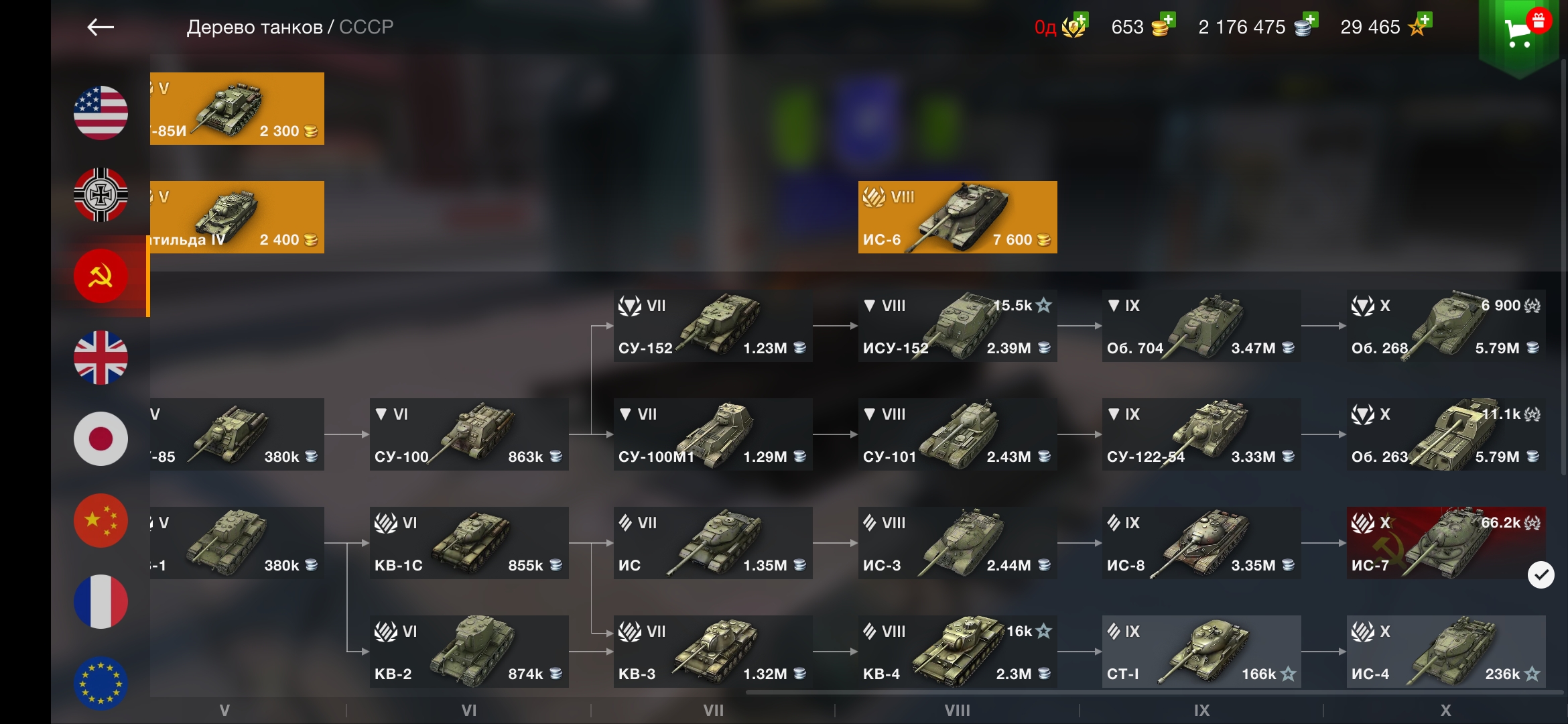This screenshot has height=724, width=1568.
Task: Select the USA flag nation
Action: [101, 113]
